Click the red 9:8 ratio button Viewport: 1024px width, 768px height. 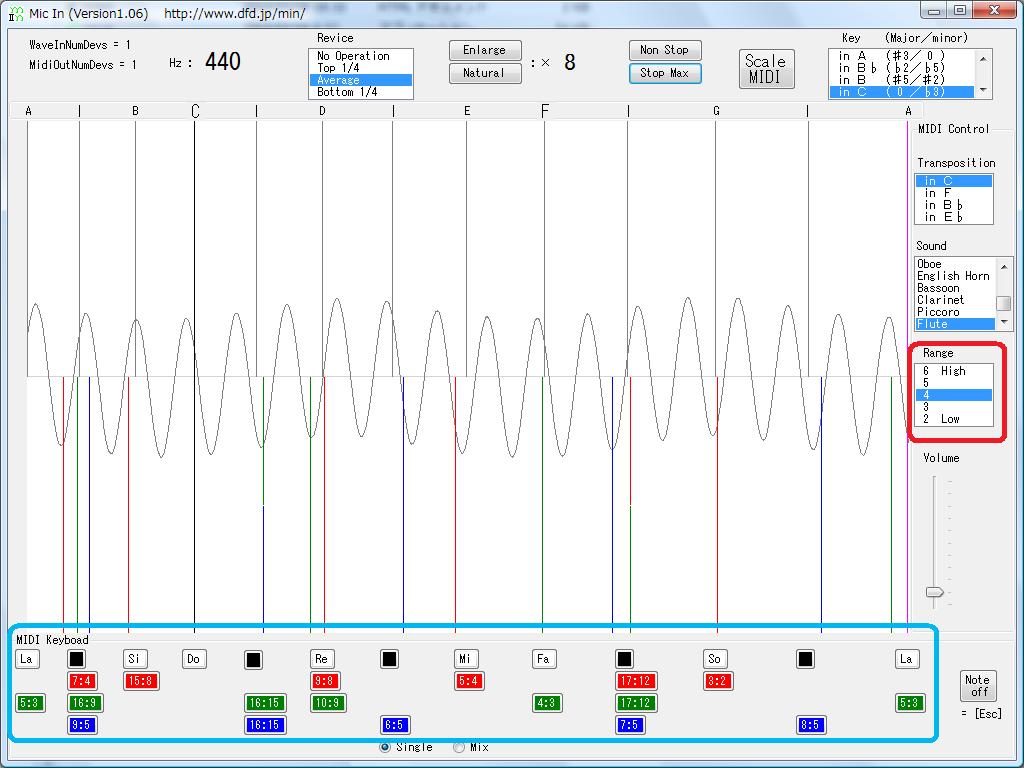[x=325, y=681]
